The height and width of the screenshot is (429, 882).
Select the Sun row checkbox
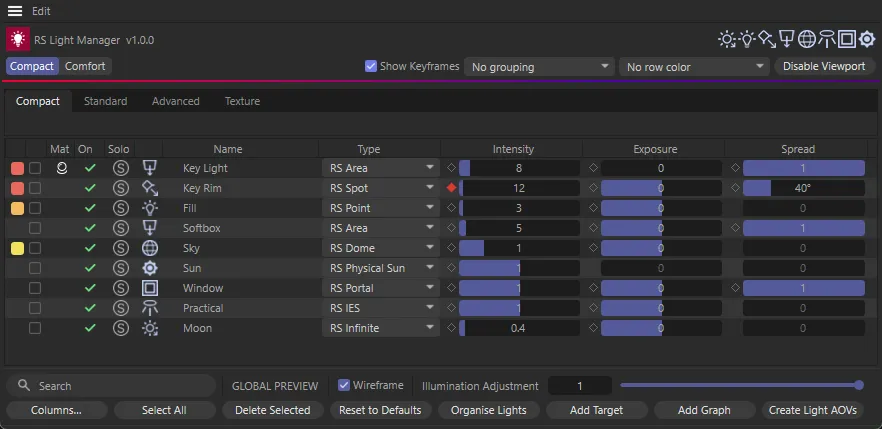pos(35,268)
